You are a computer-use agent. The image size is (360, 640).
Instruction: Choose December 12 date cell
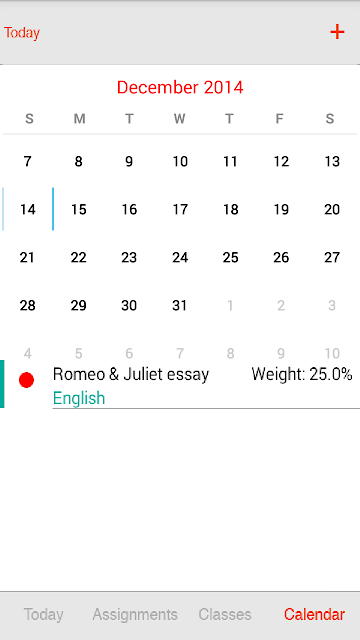pyautogui.click(x=281, y=162)
